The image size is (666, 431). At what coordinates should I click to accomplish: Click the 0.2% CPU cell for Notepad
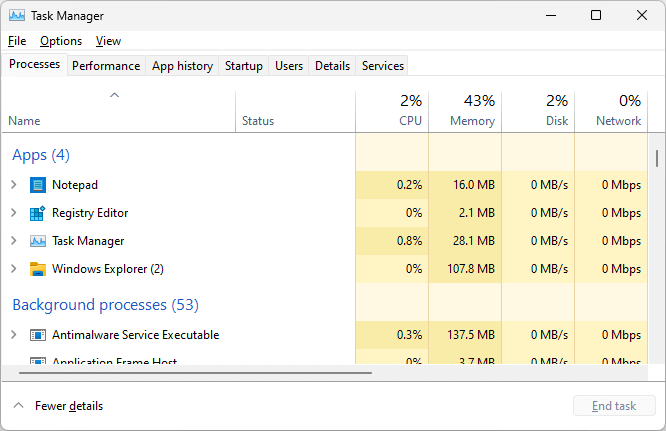pyautogui.click(x=392, y=185)
